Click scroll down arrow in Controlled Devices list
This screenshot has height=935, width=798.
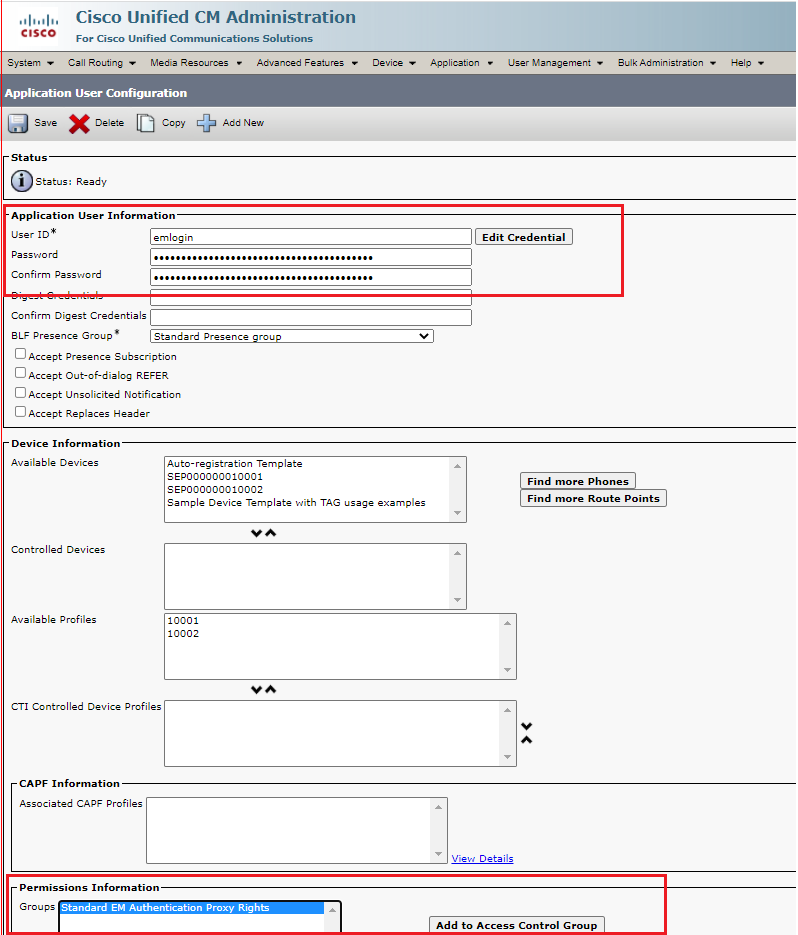coord(457,600)
